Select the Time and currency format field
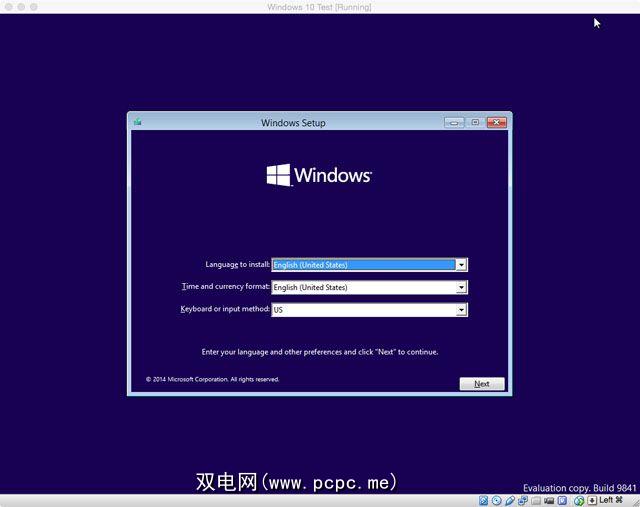The height and width of the screenshot is (507, 640). click(369, 287)
